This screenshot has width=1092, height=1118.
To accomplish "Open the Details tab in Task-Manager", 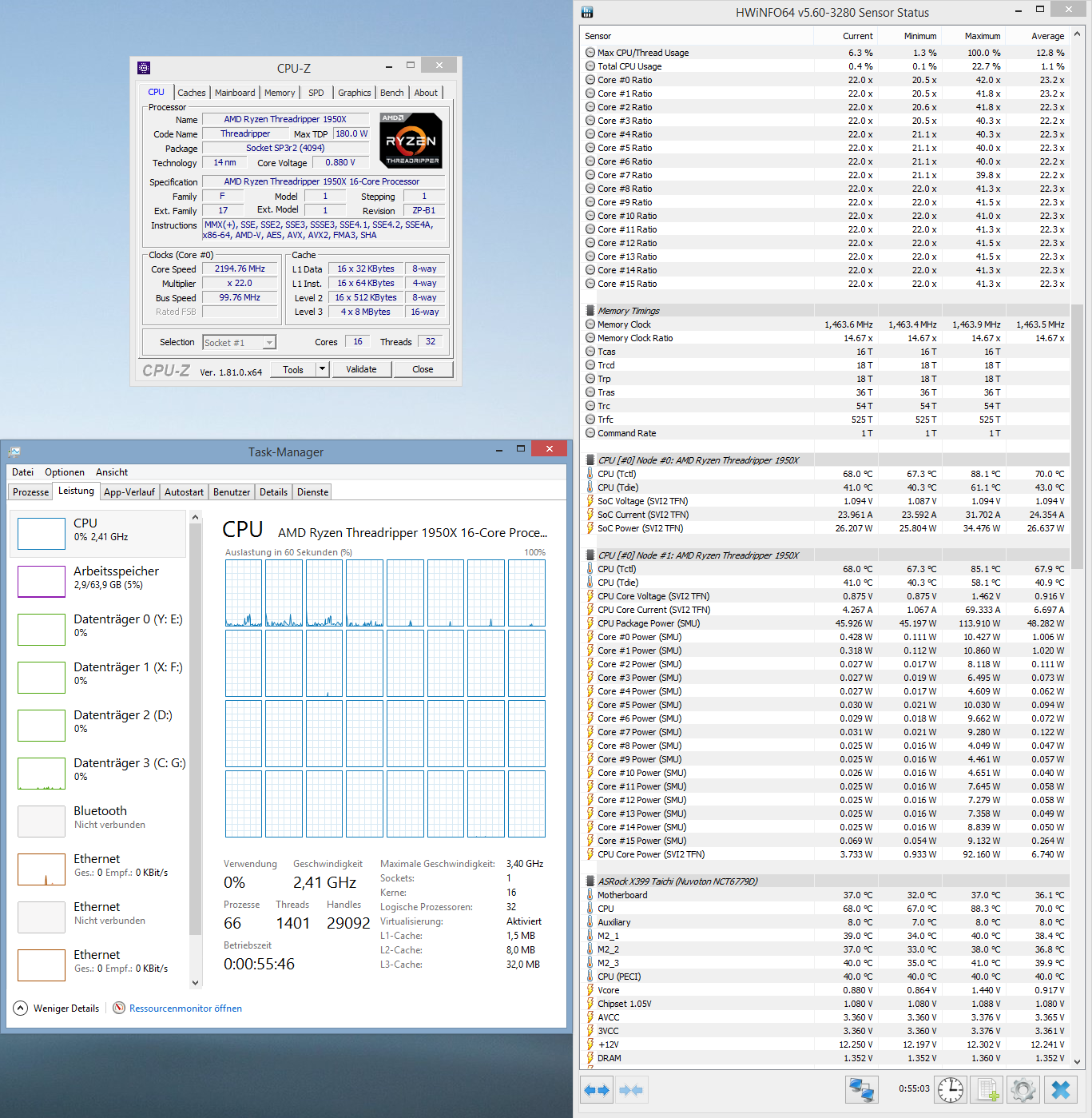I will pyautogui.click(x=273, y=492).
